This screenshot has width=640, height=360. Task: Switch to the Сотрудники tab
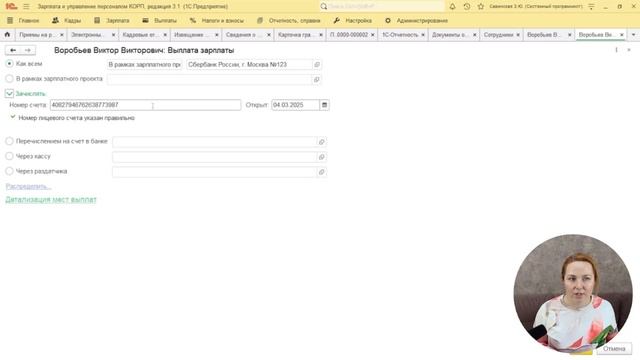pyautogui.click(x=498, y=35)
